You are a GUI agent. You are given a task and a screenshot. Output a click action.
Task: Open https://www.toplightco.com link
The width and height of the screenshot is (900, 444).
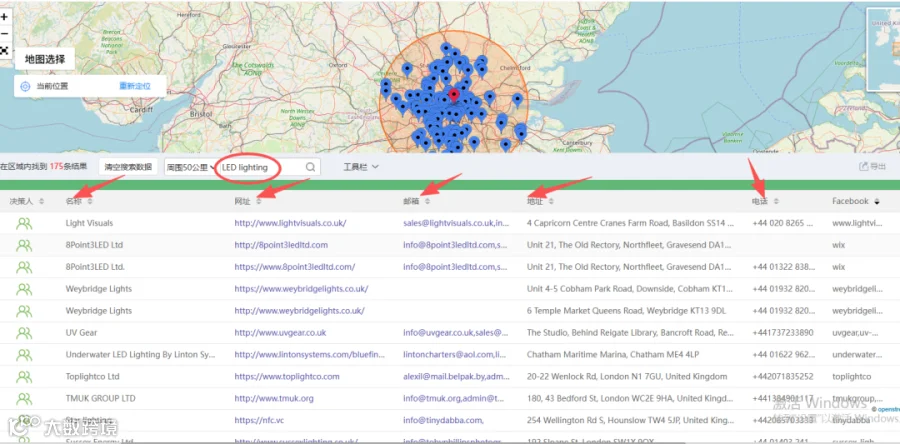coord(286,376)
